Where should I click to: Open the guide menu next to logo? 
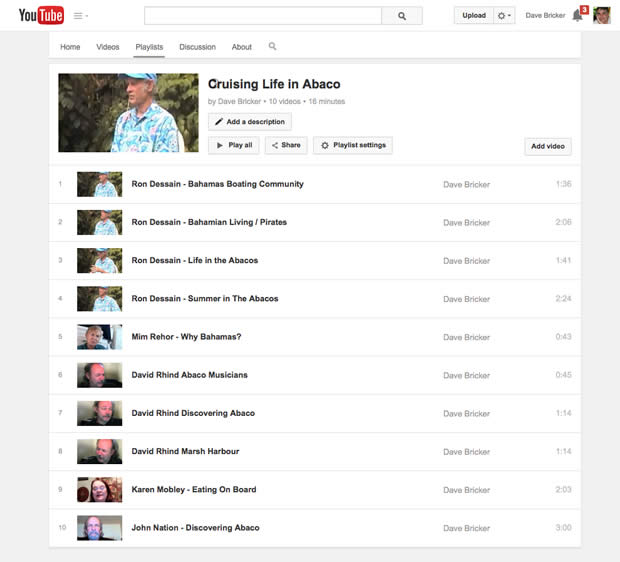point(81,16)
